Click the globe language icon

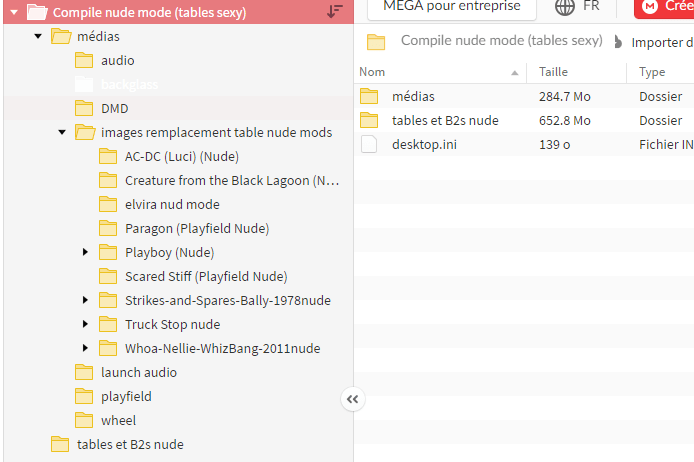pos(565,7)
